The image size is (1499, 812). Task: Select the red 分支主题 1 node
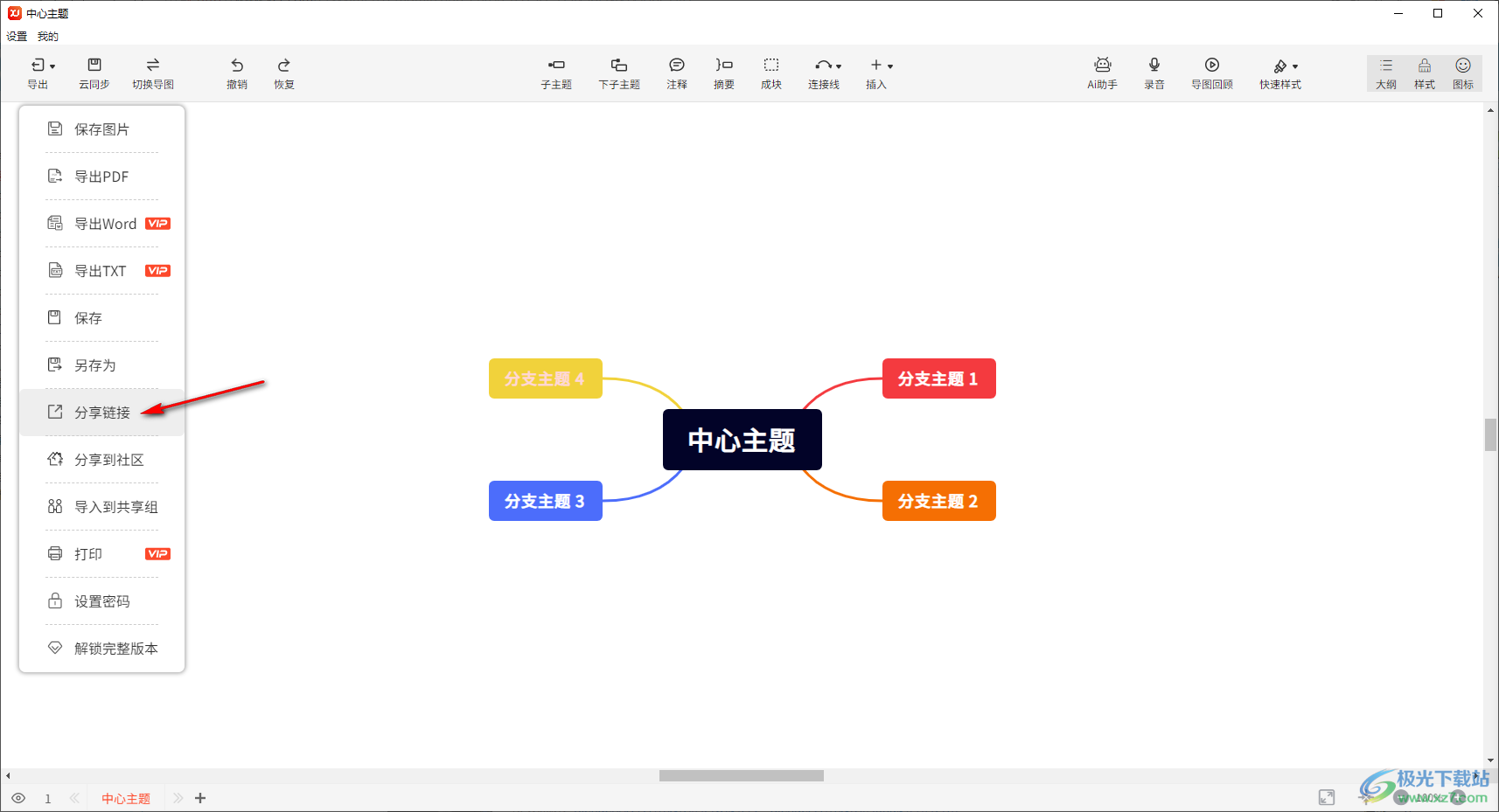[x=938, y=378]
